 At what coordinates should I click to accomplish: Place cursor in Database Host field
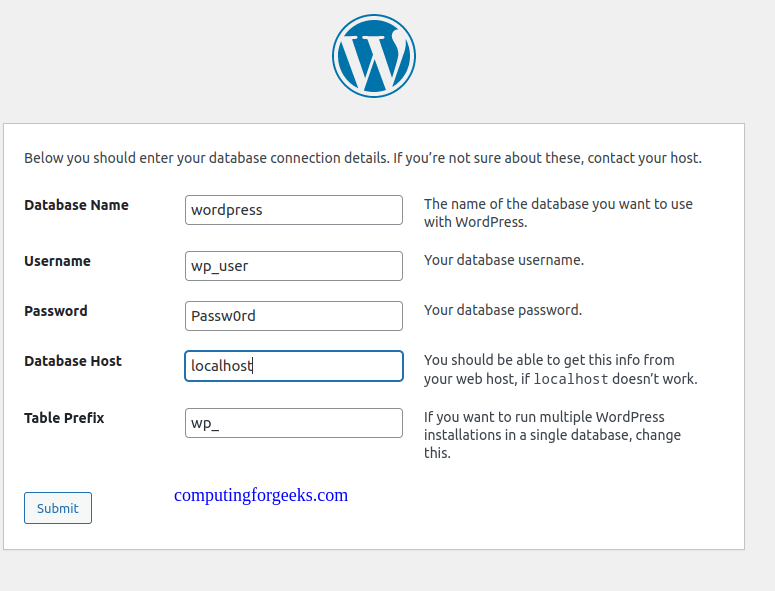[x=294, y=366]
